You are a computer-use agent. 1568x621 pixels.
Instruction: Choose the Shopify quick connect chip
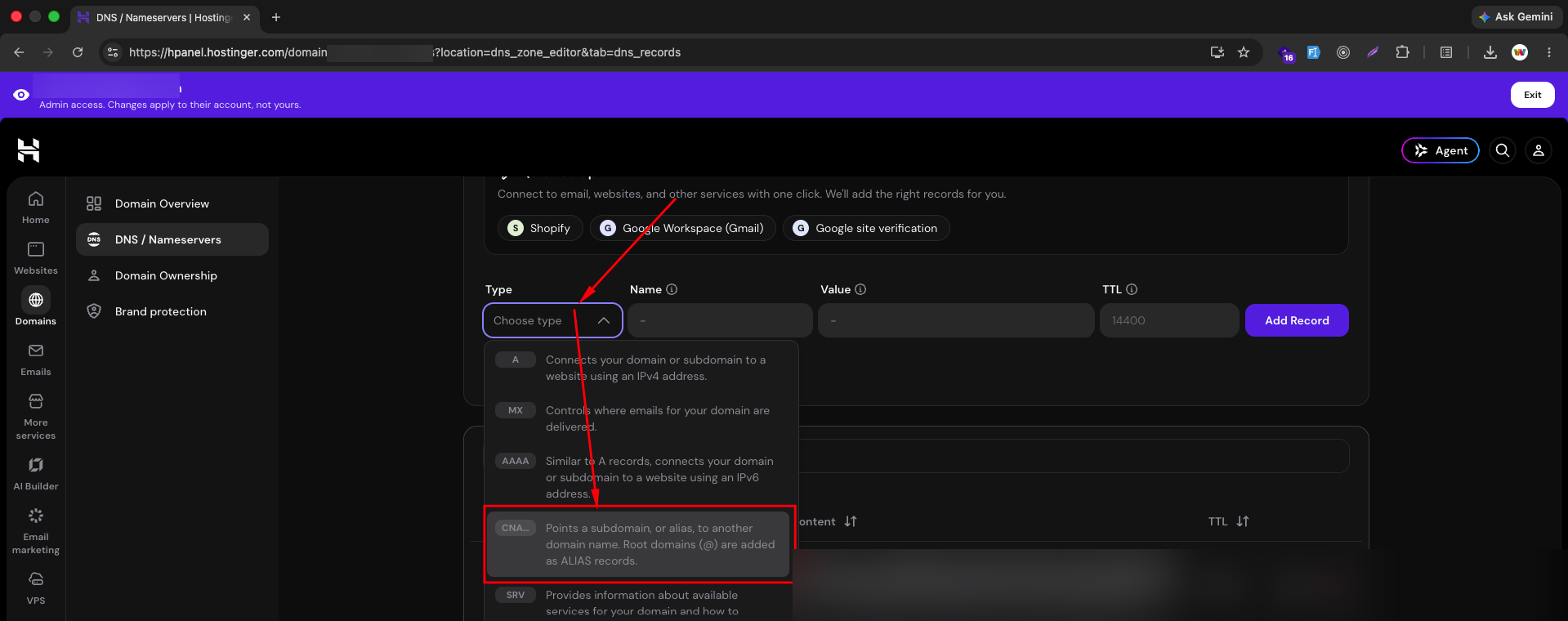540,228
